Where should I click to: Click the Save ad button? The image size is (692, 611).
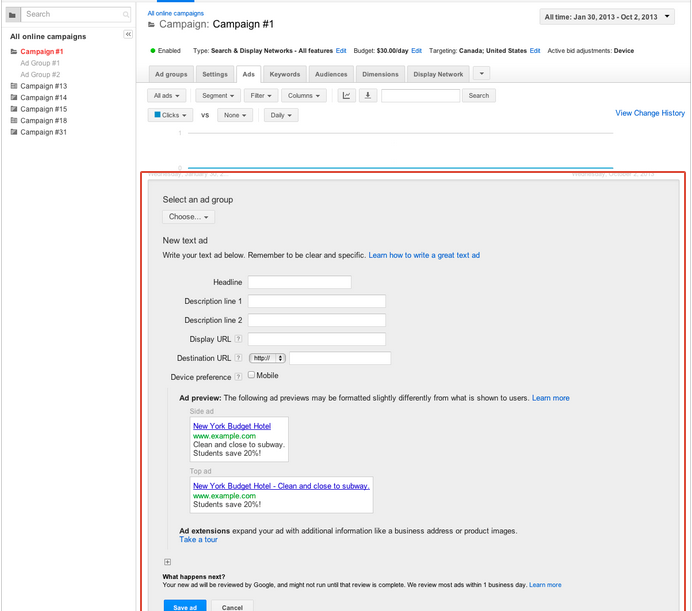(185, 606)
